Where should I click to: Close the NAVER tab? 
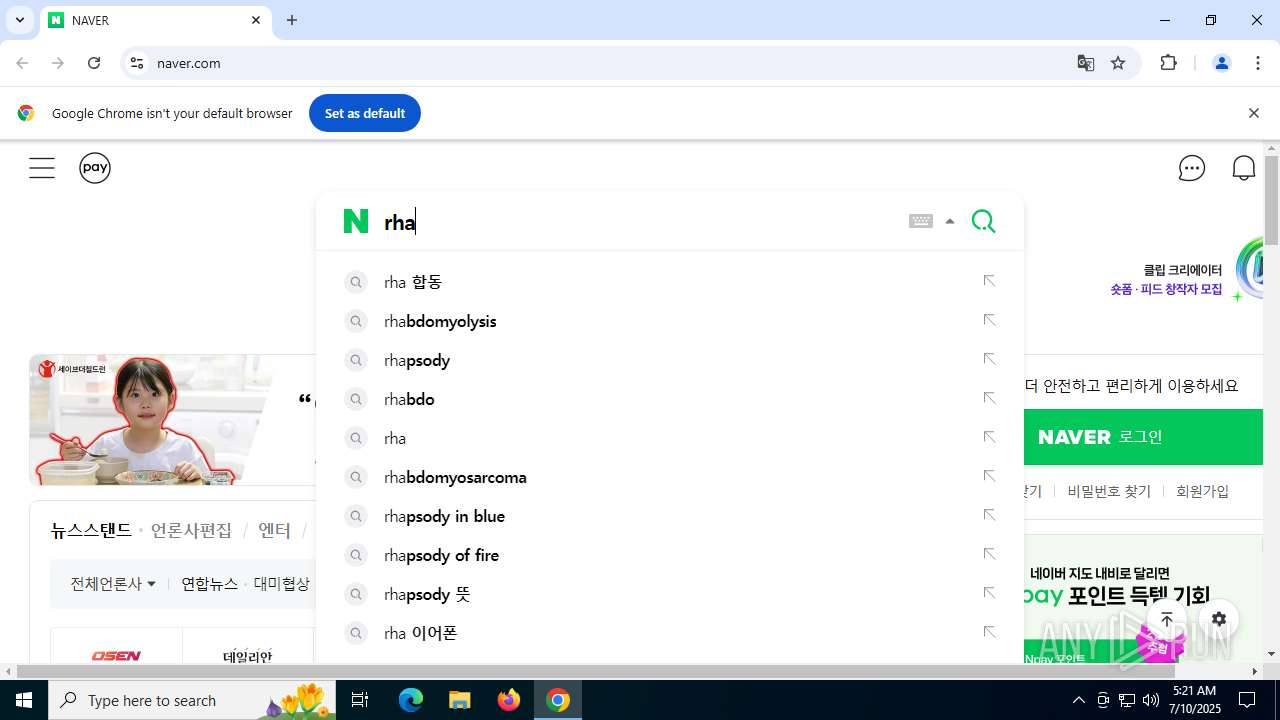(x=256, y=20)
